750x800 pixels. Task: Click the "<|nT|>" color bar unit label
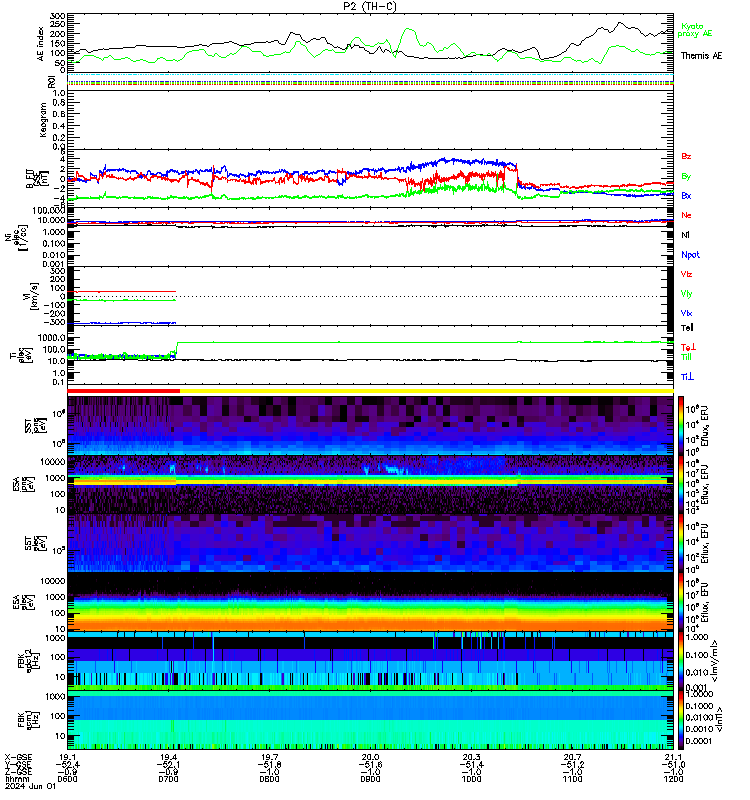(x=718, y=720)
